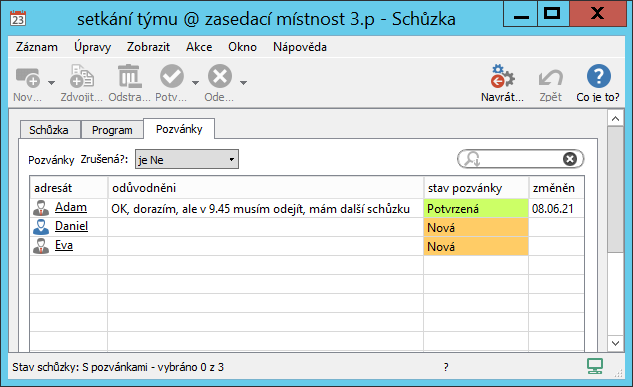The image size is (633, 387).
Task: Open the Akce menu
Action: [x=199, y=47]
